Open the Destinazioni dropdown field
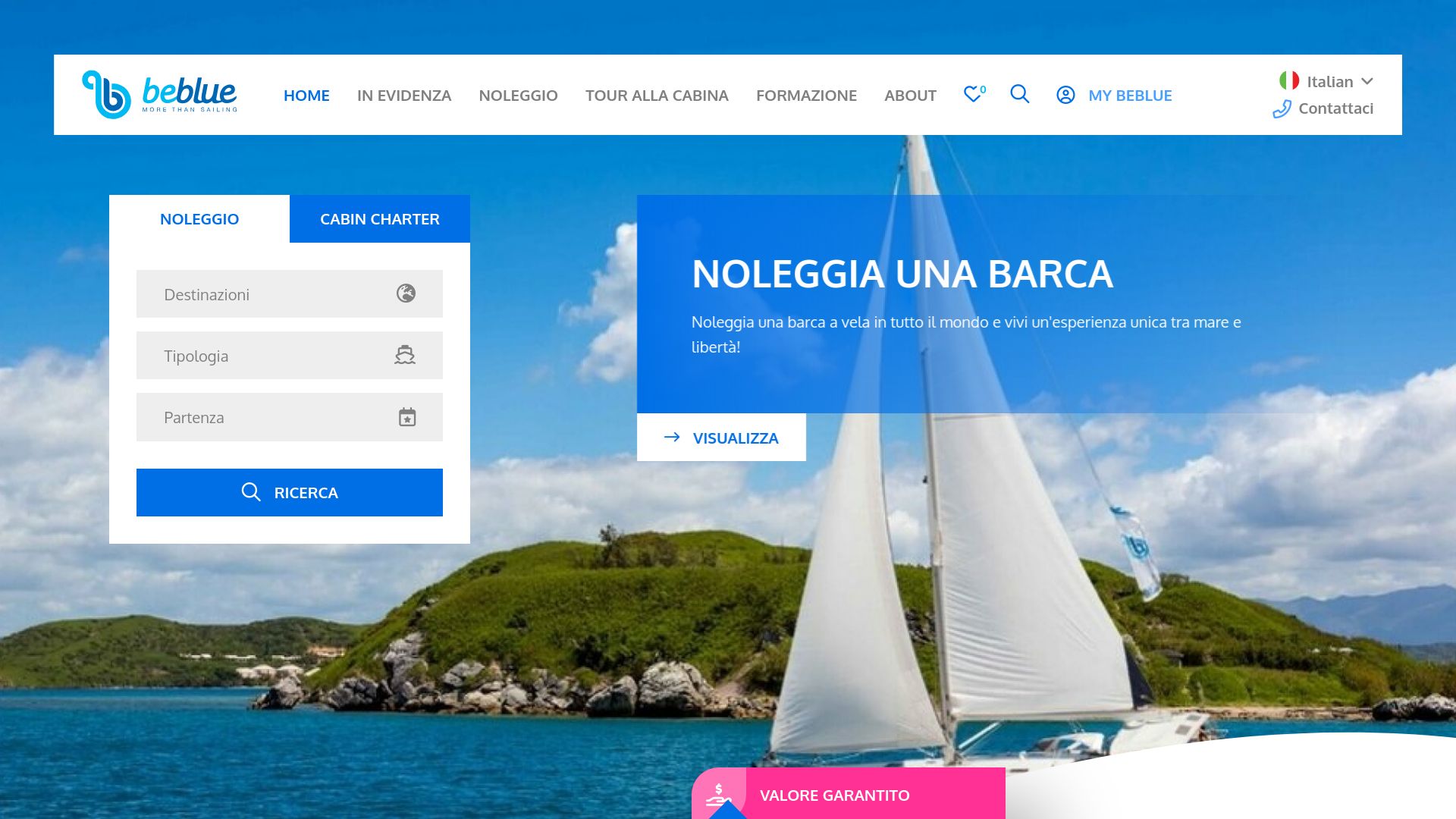Image resolution: width=1456 pixels, height=819 pixels. tap(290, 294)
